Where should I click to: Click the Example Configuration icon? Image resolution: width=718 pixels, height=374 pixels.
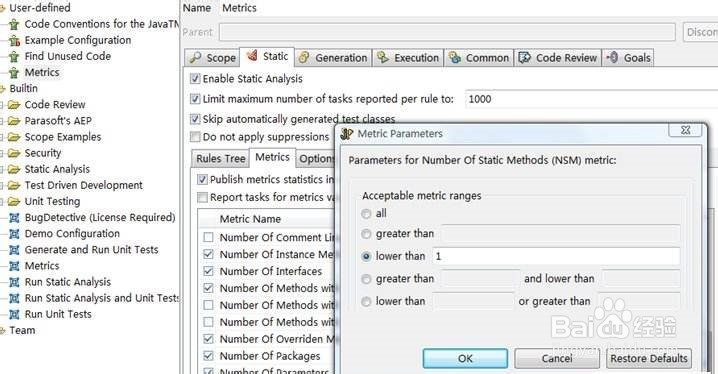[x=14, y=41]
